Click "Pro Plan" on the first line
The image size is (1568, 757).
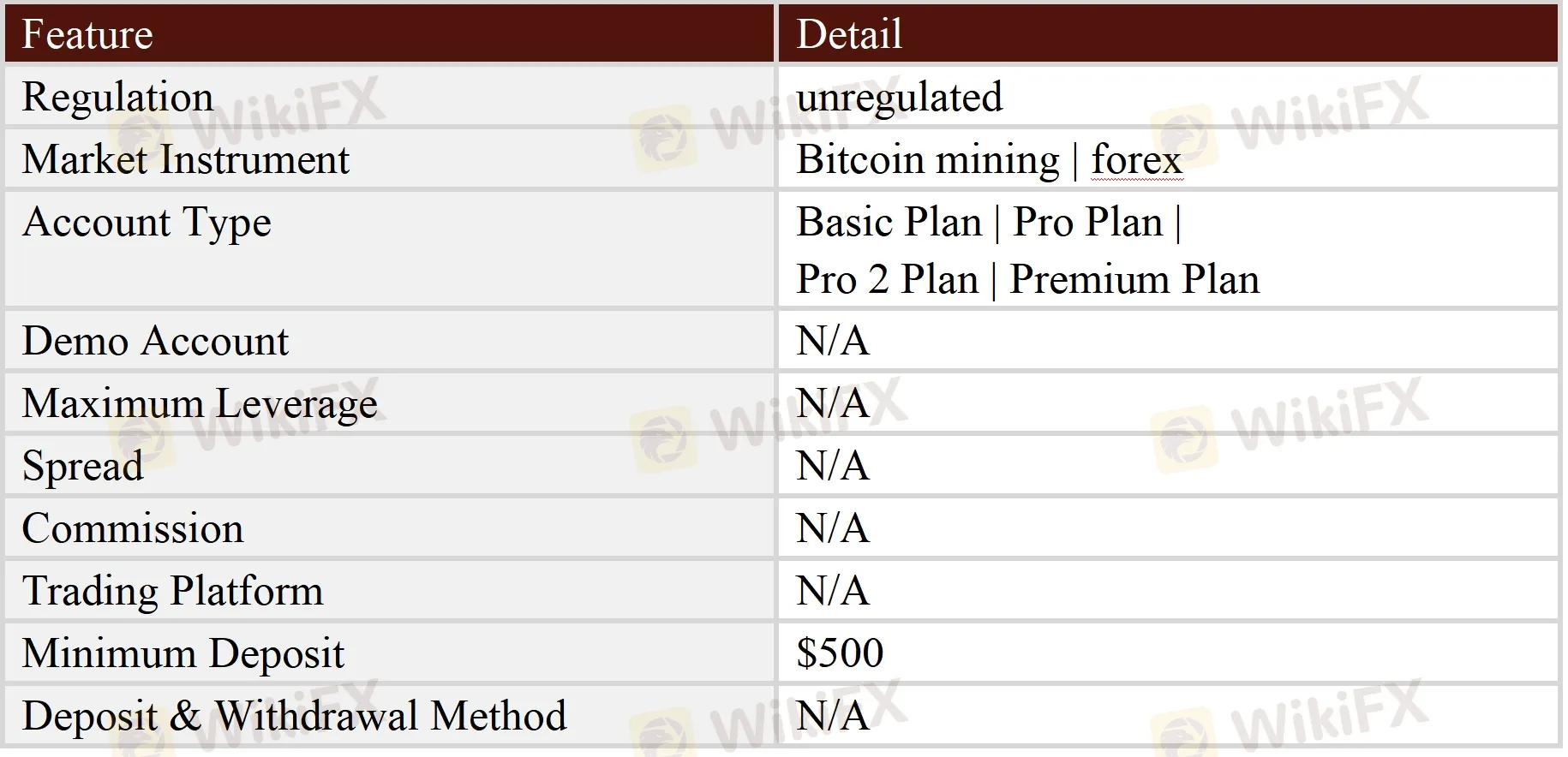click(x=1087, y=222)
